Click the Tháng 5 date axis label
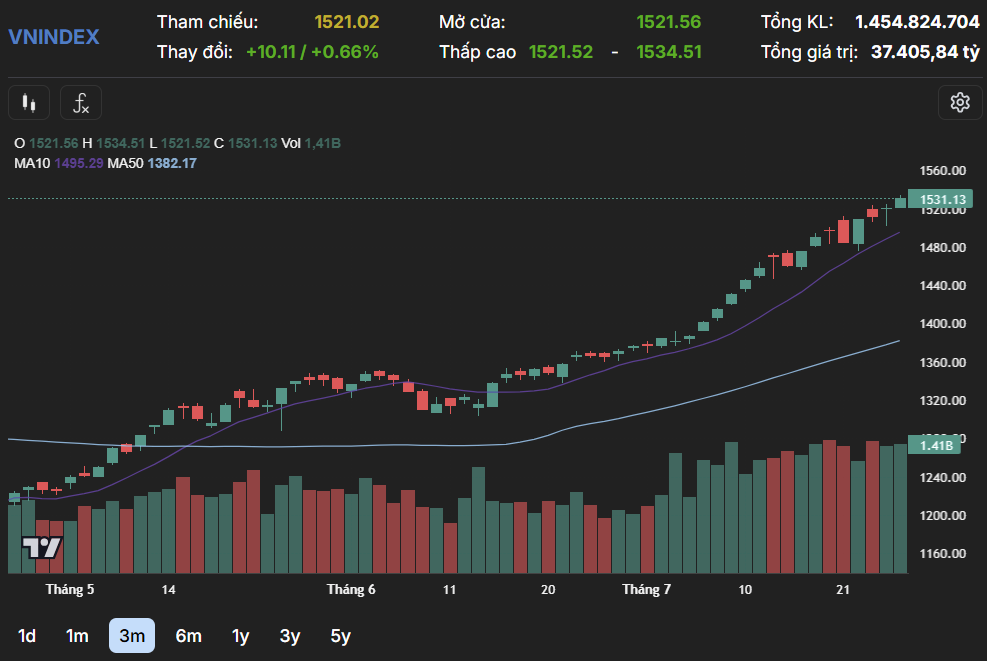This screenshot has height=661, width=987. point(70,590)
